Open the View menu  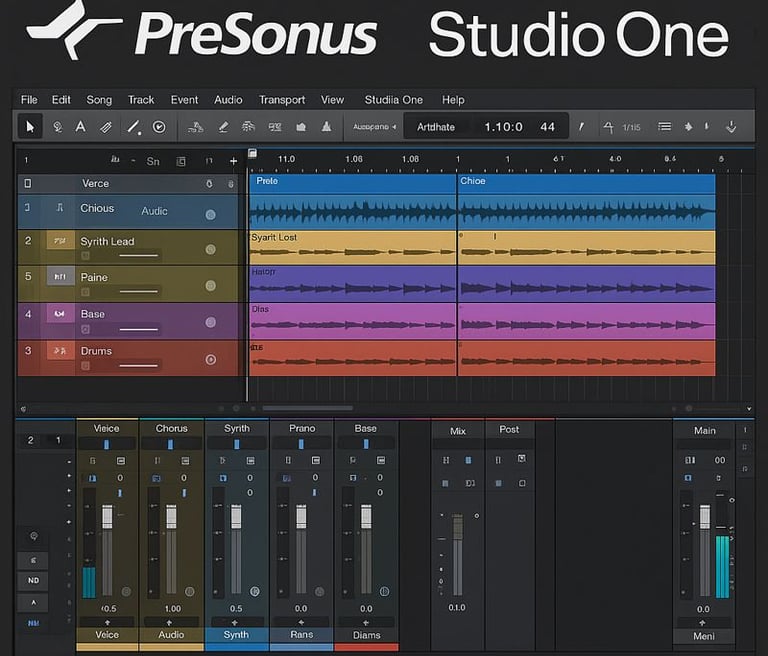332,100
